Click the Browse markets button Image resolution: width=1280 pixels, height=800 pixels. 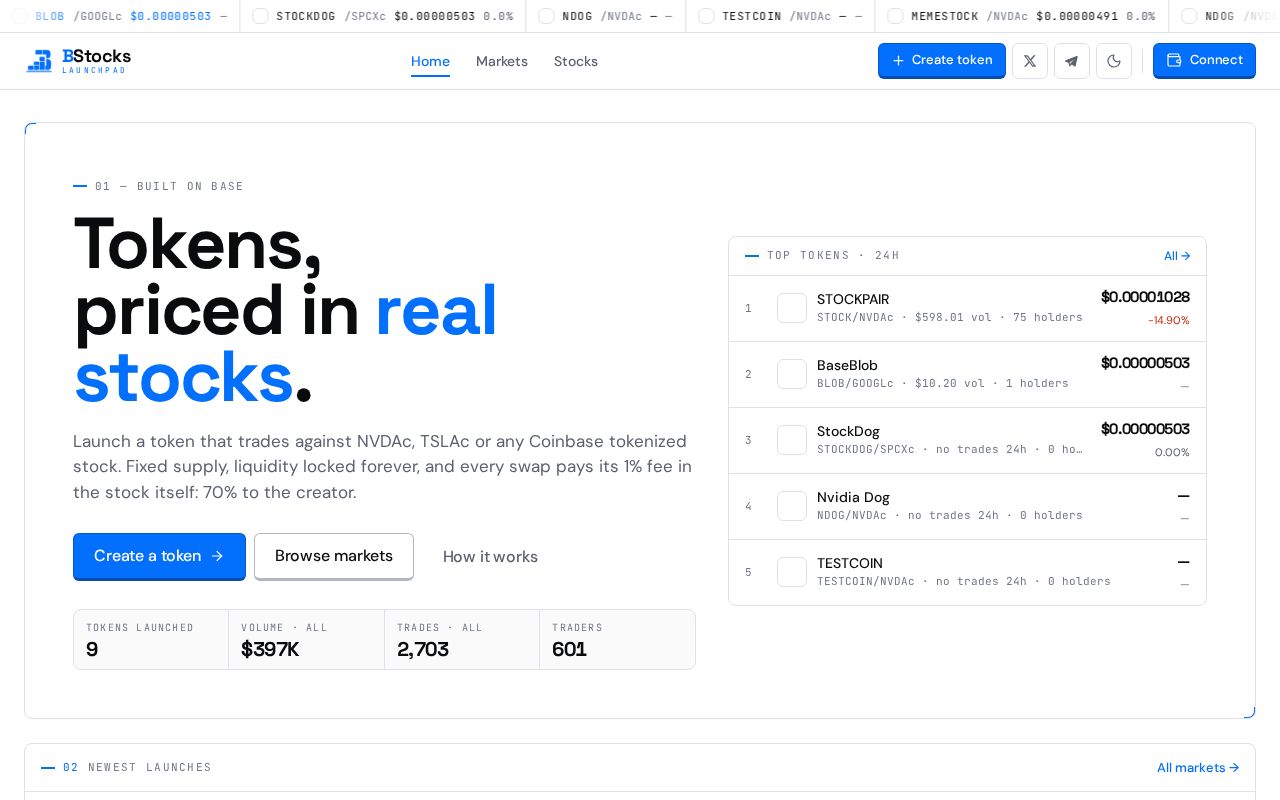334,556
